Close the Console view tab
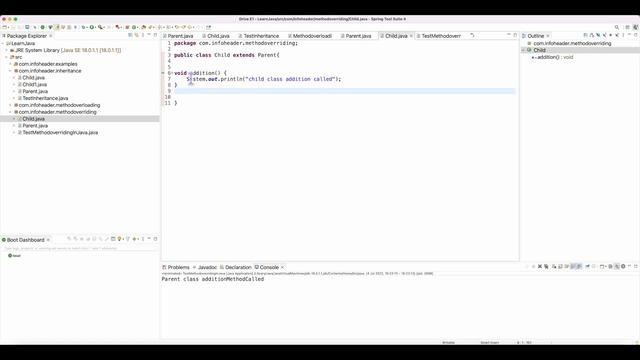Viewport: 640px width, 360px height. 282,267
